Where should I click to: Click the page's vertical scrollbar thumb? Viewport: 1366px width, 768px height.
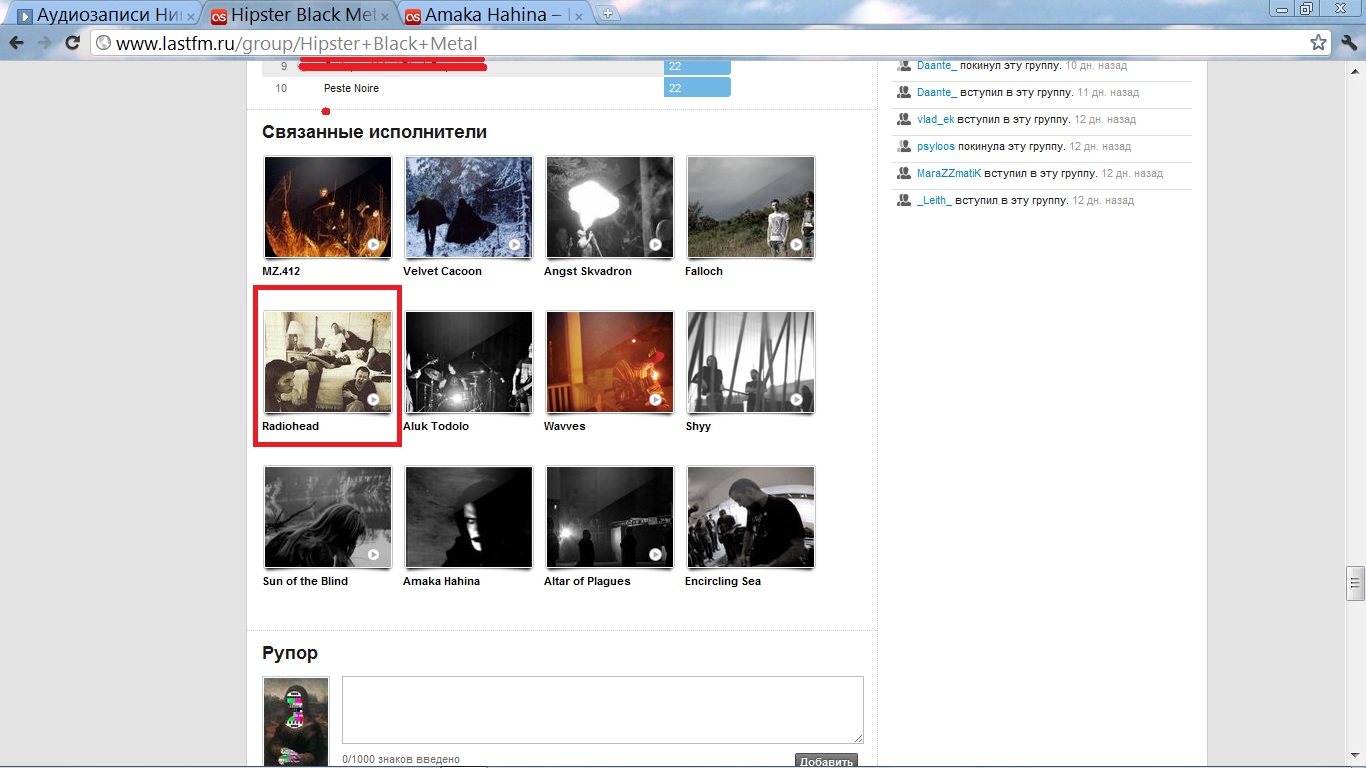(x=1355, y=582)
